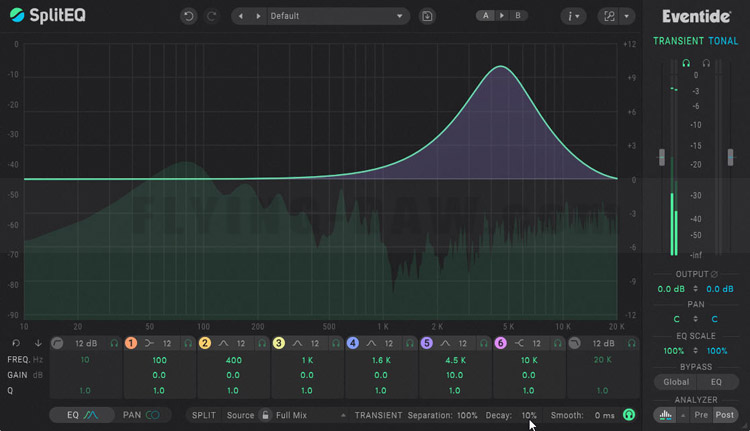The height and width of the screenshot is (431, 750).
Task: Undo the last change
Action: tap(188, 16)
